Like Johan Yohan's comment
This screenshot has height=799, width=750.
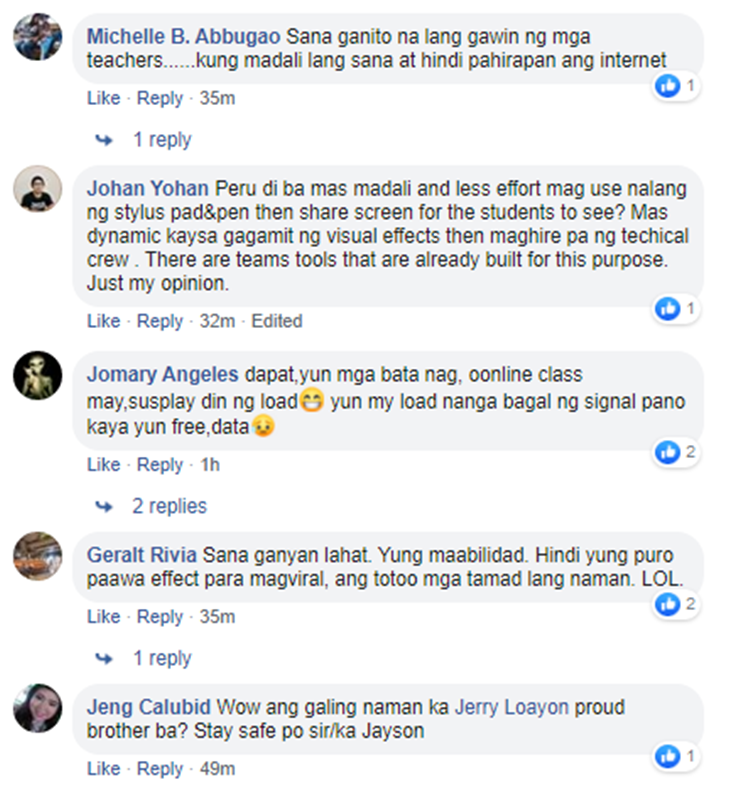click(103, 321)
